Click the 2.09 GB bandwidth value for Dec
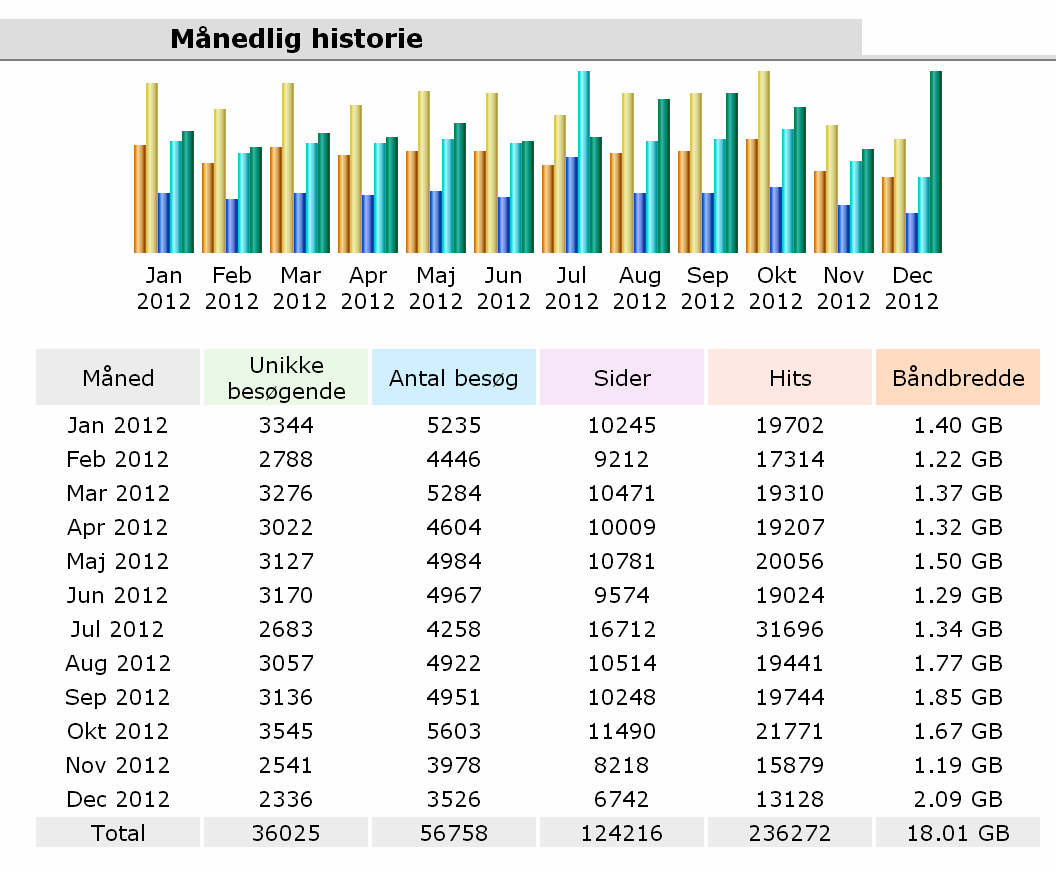Image resolution: width=1056 pixels, height=872 pixels. (x=958, y=800)
